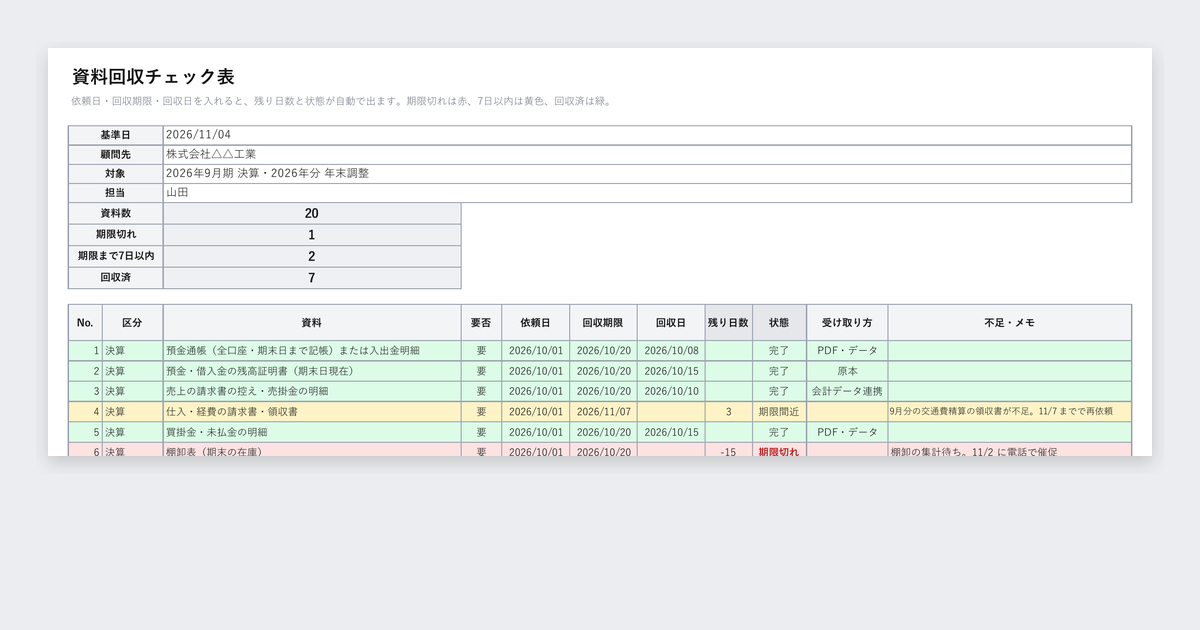The height and width of the screenshot is (630, 1200).
Task: Click 回収期限 2026/10/20 in row 2
Action: [603, 371]
